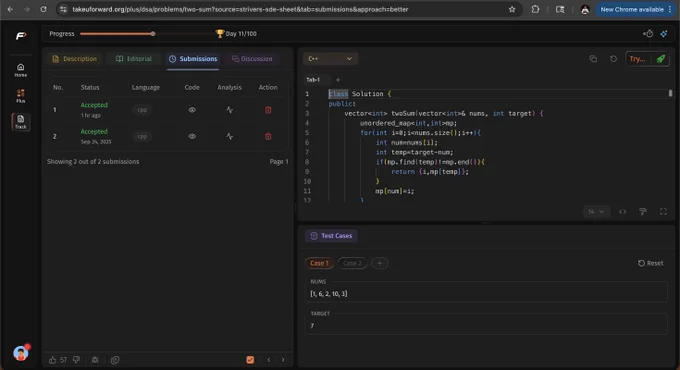Open the C++ language dropdown

pyautogui.click(x=330, y=59)
